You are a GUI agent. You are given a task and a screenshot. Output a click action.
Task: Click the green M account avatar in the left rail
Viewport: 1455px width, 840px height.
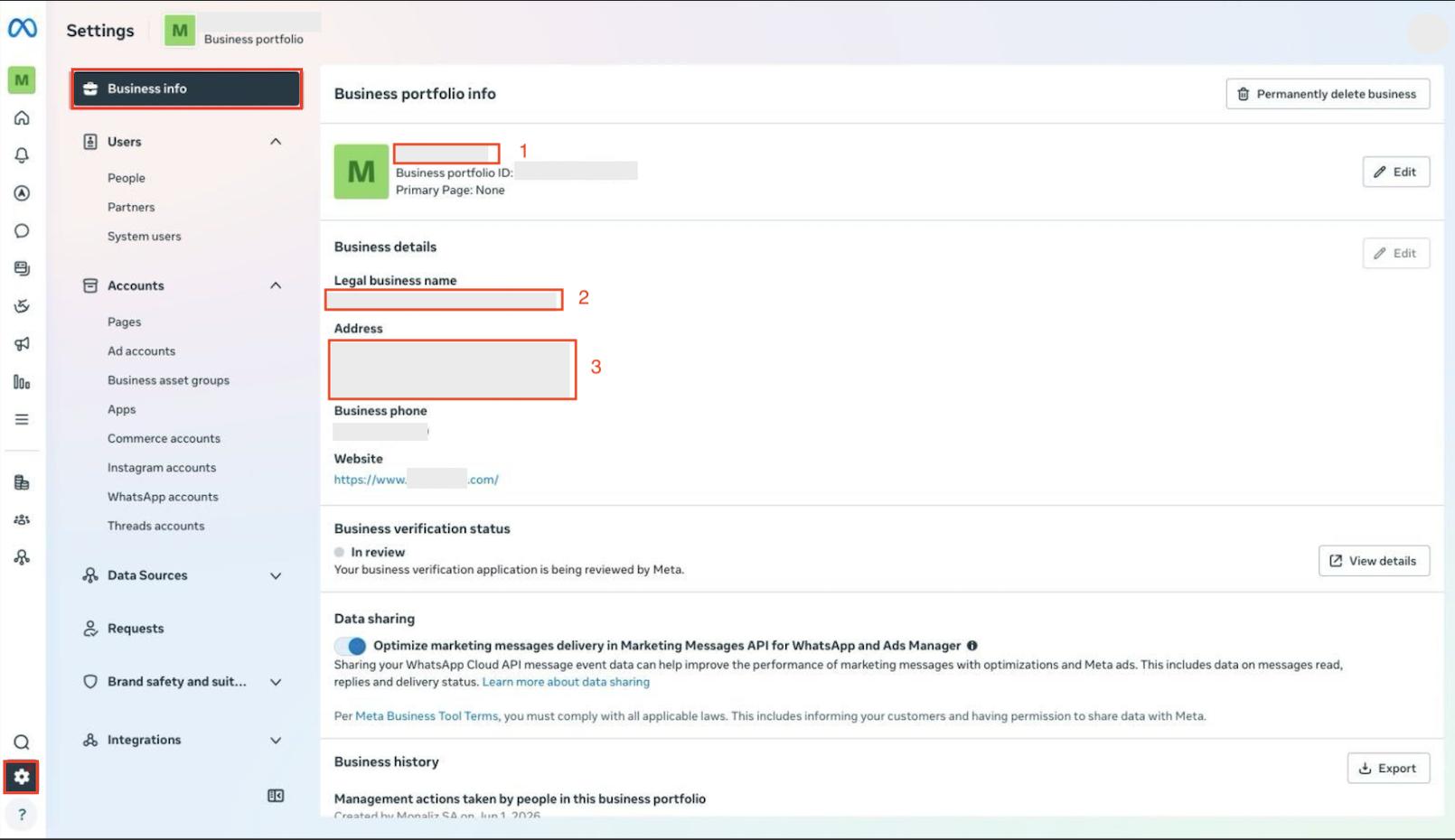click(22, 80)
